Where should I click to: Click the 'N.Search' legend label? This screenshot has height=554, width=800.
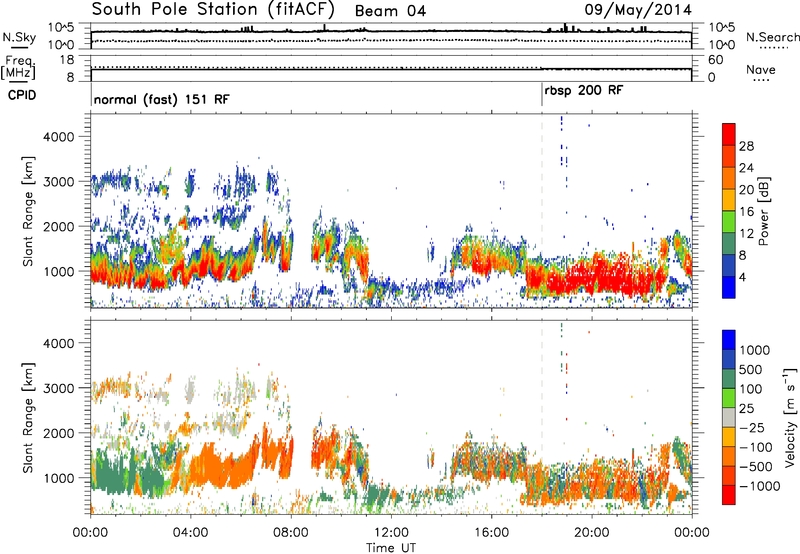tap(772, 37)
